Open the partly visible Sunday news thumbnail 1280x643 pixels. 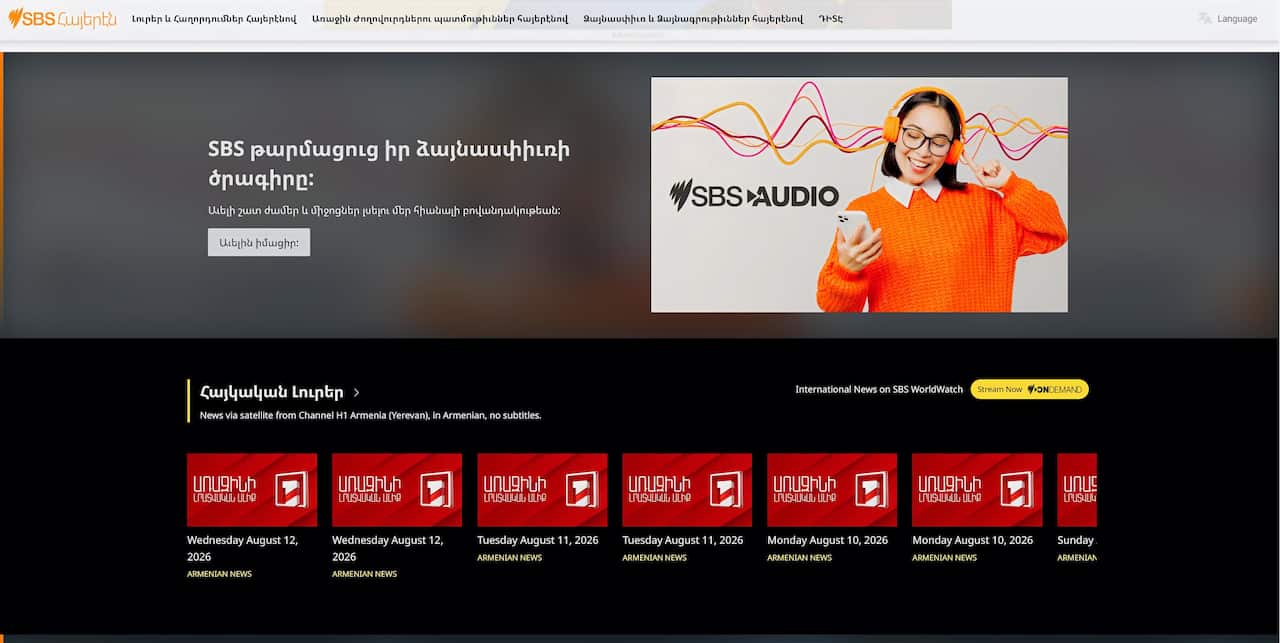[x=1077, y=490]
